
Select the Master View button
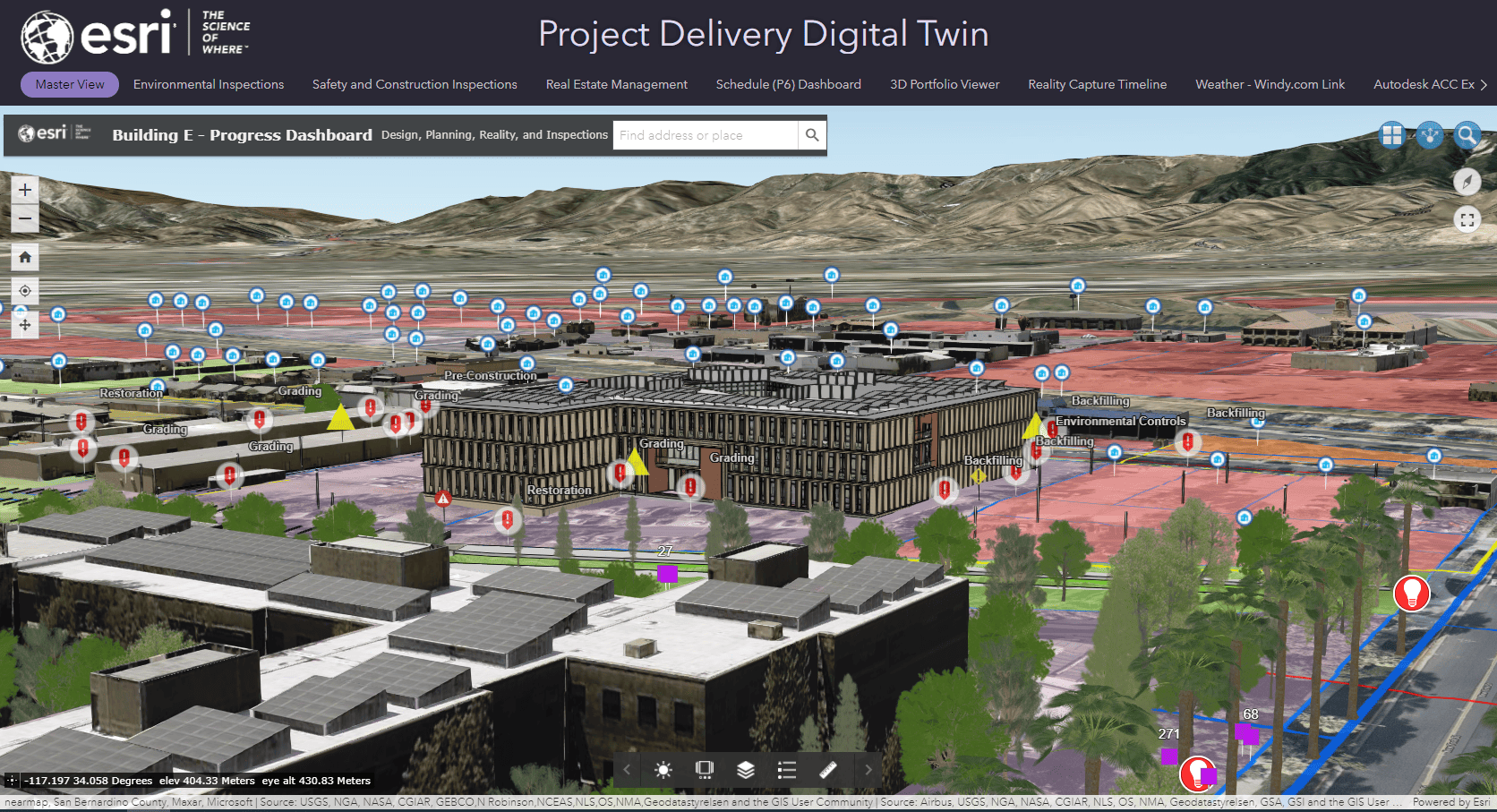point(69,84)
